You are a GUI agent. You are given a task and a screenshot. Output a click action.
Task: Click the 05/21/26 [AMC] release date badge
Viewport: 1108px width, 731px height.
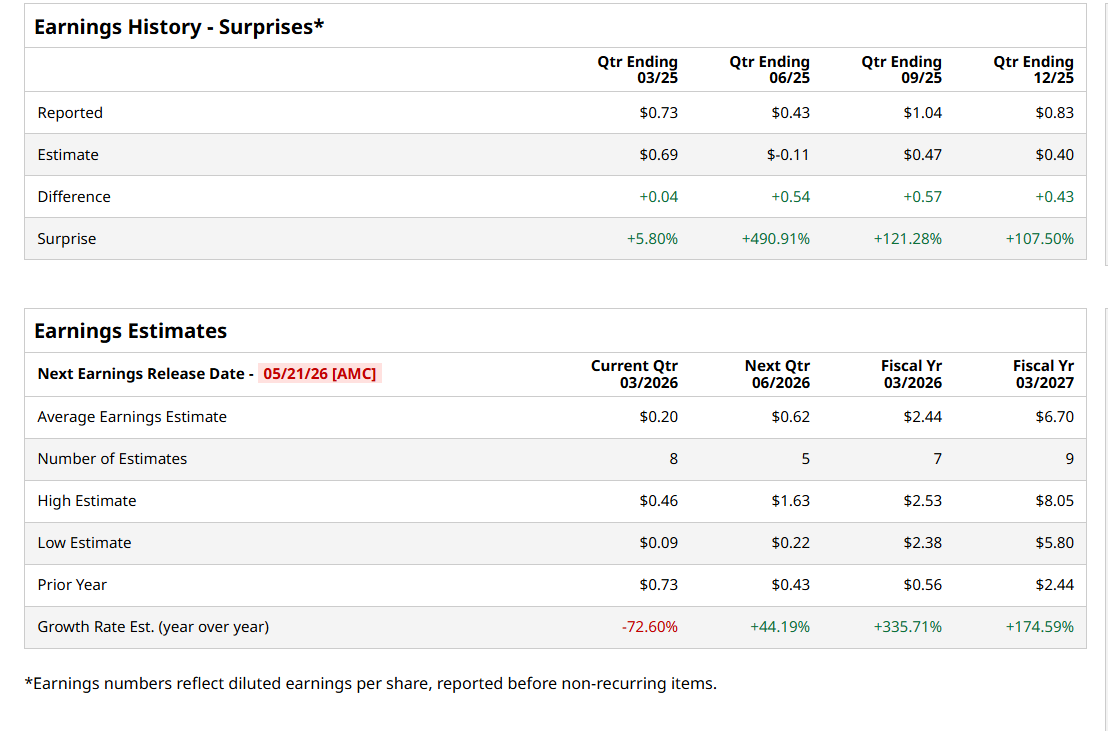pyautogui.click(x=320, y=374)
